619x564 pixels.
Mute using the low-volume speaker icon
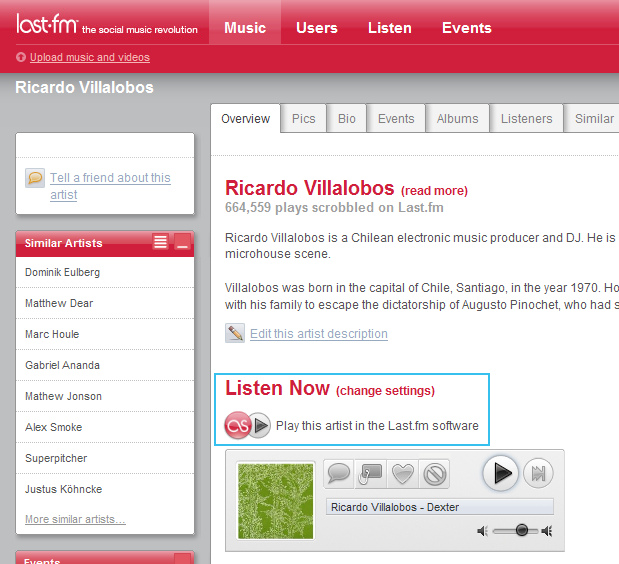[482, 531]
